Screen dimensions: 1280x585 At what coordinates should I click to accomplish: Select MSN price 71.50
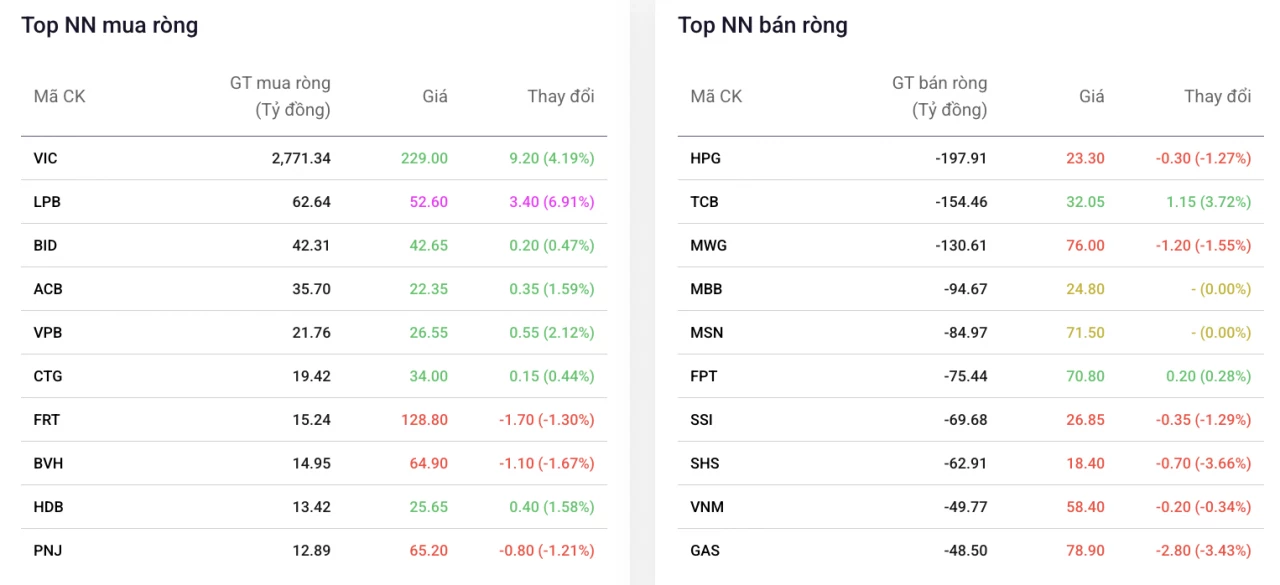coord(1085,333)
